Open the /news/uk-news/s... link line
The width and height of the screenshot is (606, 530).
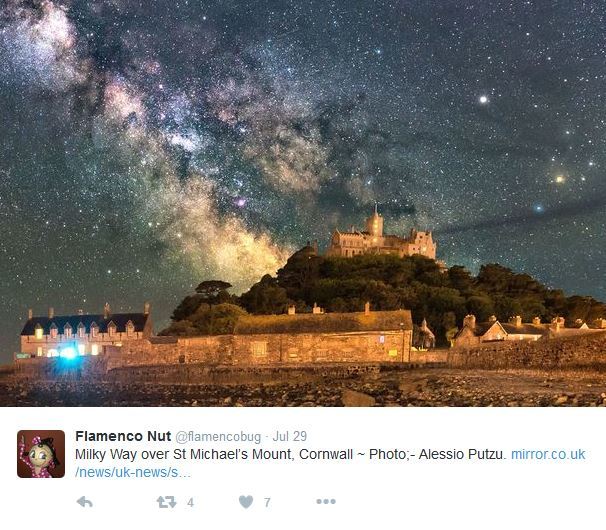click(133, 472)
